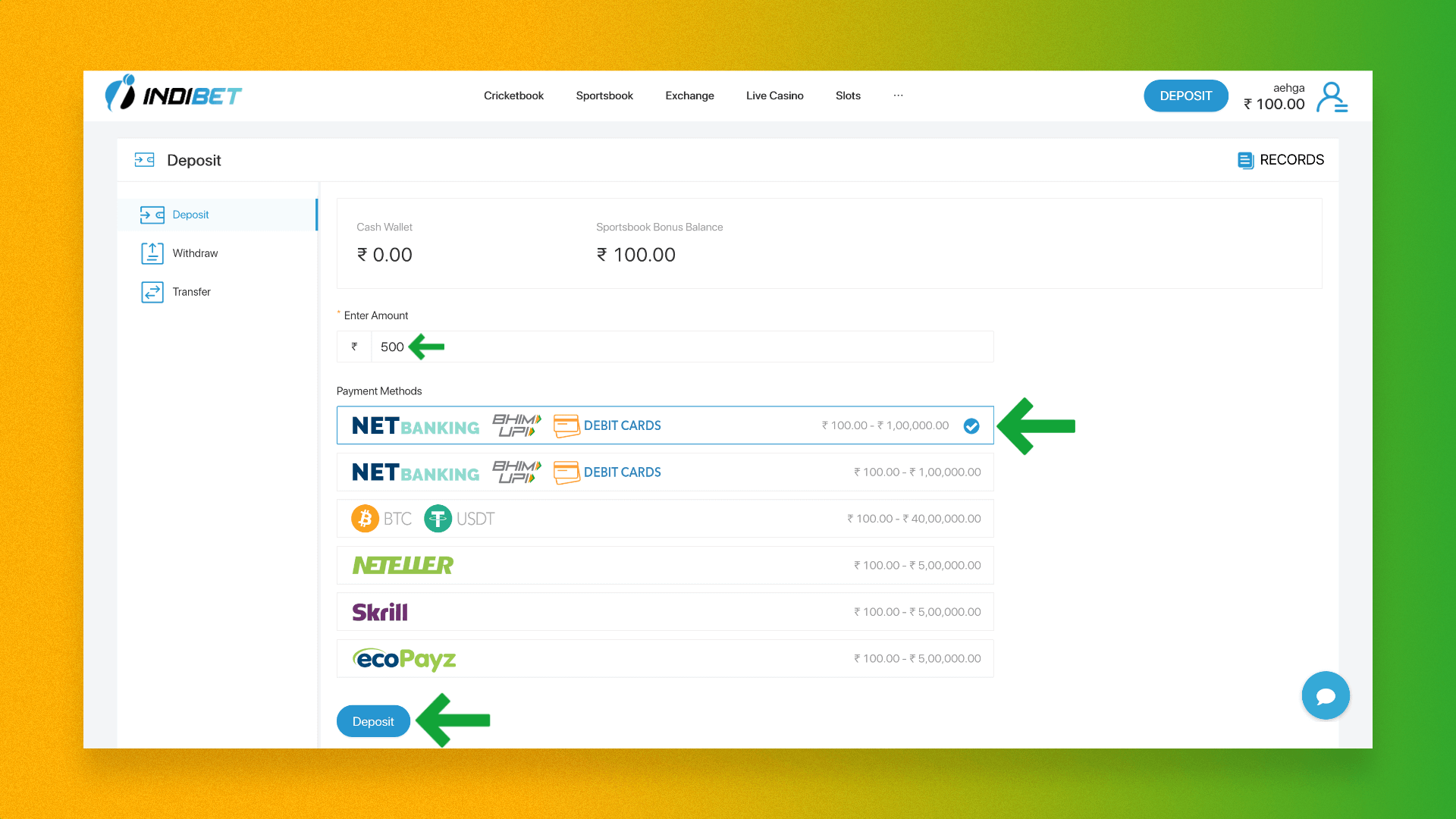Expand the more menu ellipsis

898,96
